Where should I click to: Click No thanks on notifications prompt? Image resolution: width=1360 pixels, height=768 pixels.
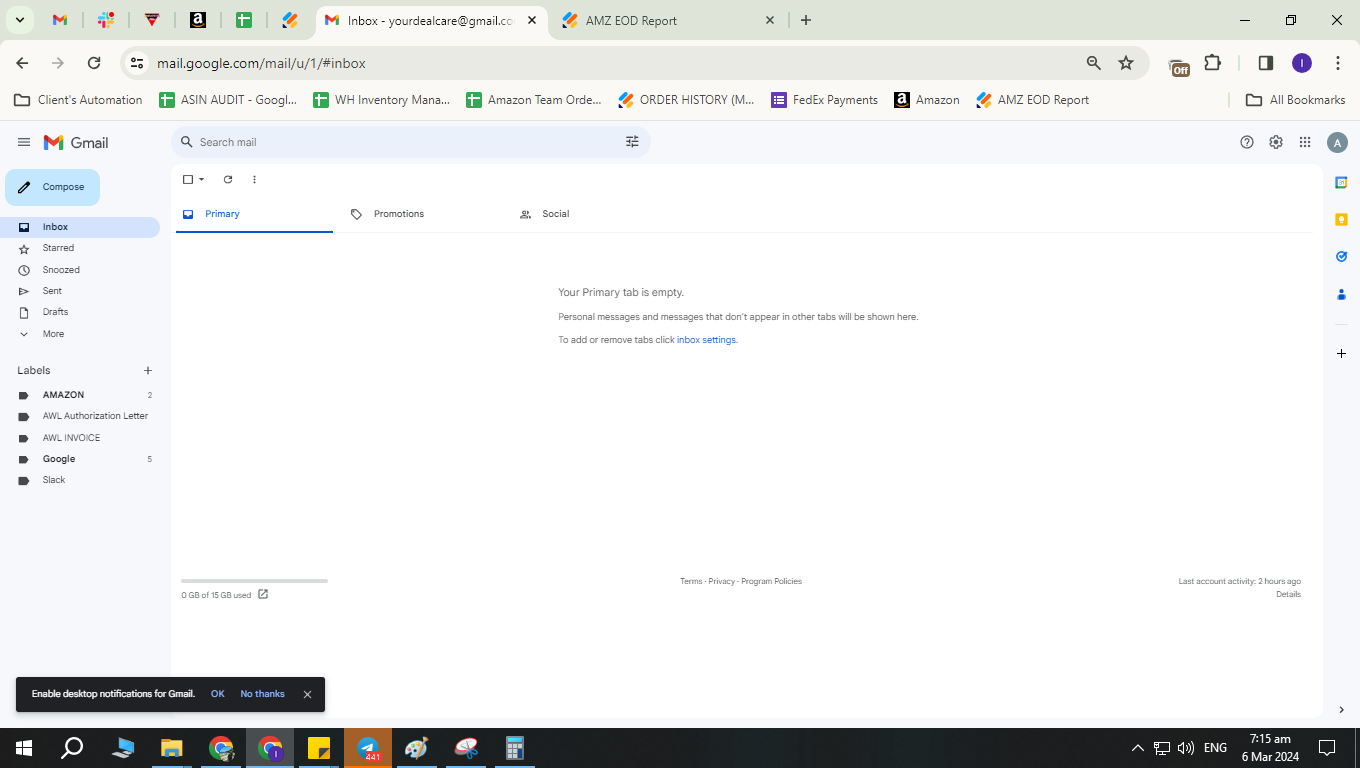tap(262, 694)
